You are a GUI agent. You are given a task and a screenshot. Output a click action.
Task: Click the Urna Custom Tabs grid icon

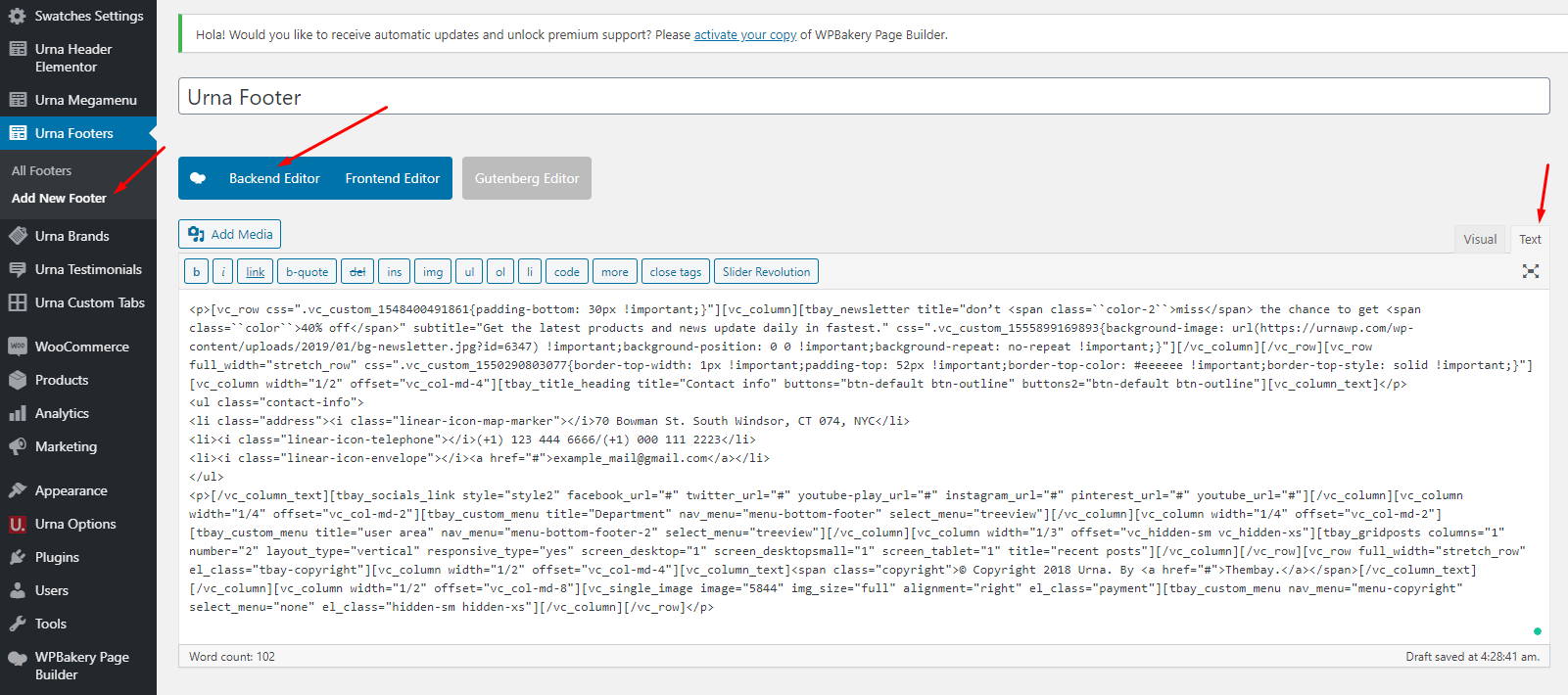coord(18,302)
